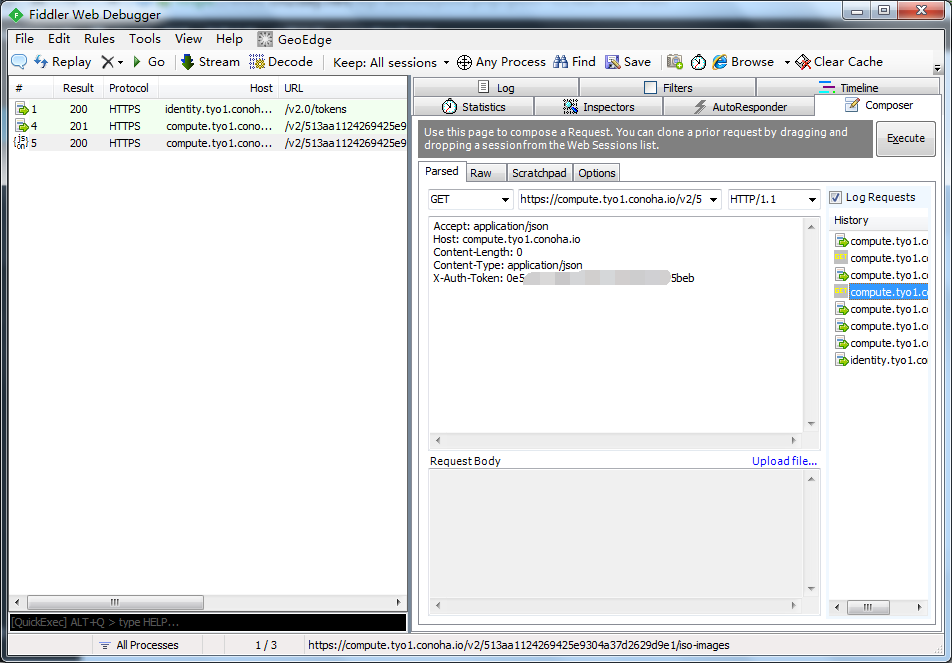Image resolution: width=952 pixels, height=663 pixels.
Task: Switch to the Scratchpad tab
Action: click(539, 173)
